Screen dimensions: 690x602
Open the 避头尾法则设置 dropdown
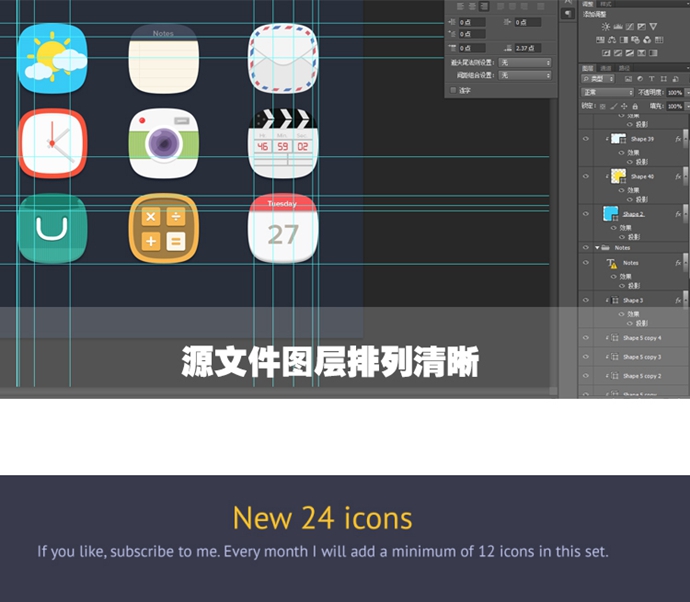pyautogui.click(x=524, y=62)
